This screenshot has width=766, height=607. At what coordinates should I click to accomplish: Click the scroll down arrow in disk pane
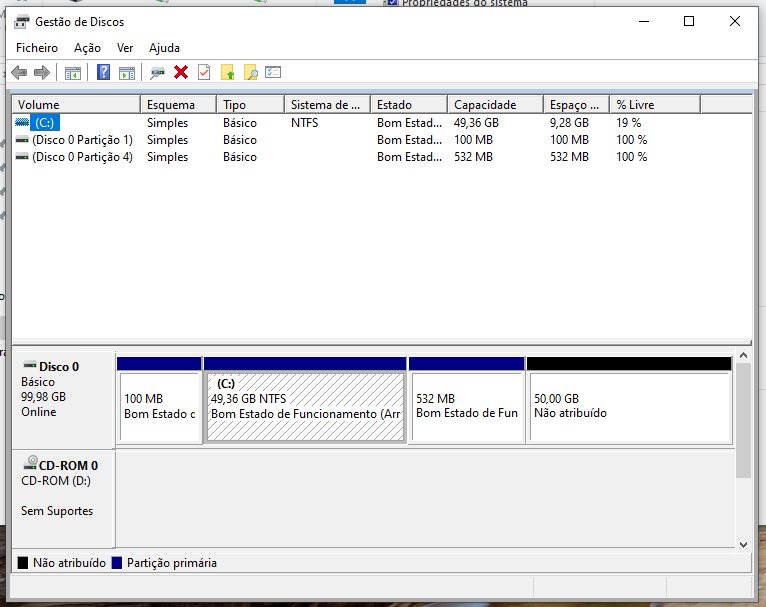[x=743, y=544]
